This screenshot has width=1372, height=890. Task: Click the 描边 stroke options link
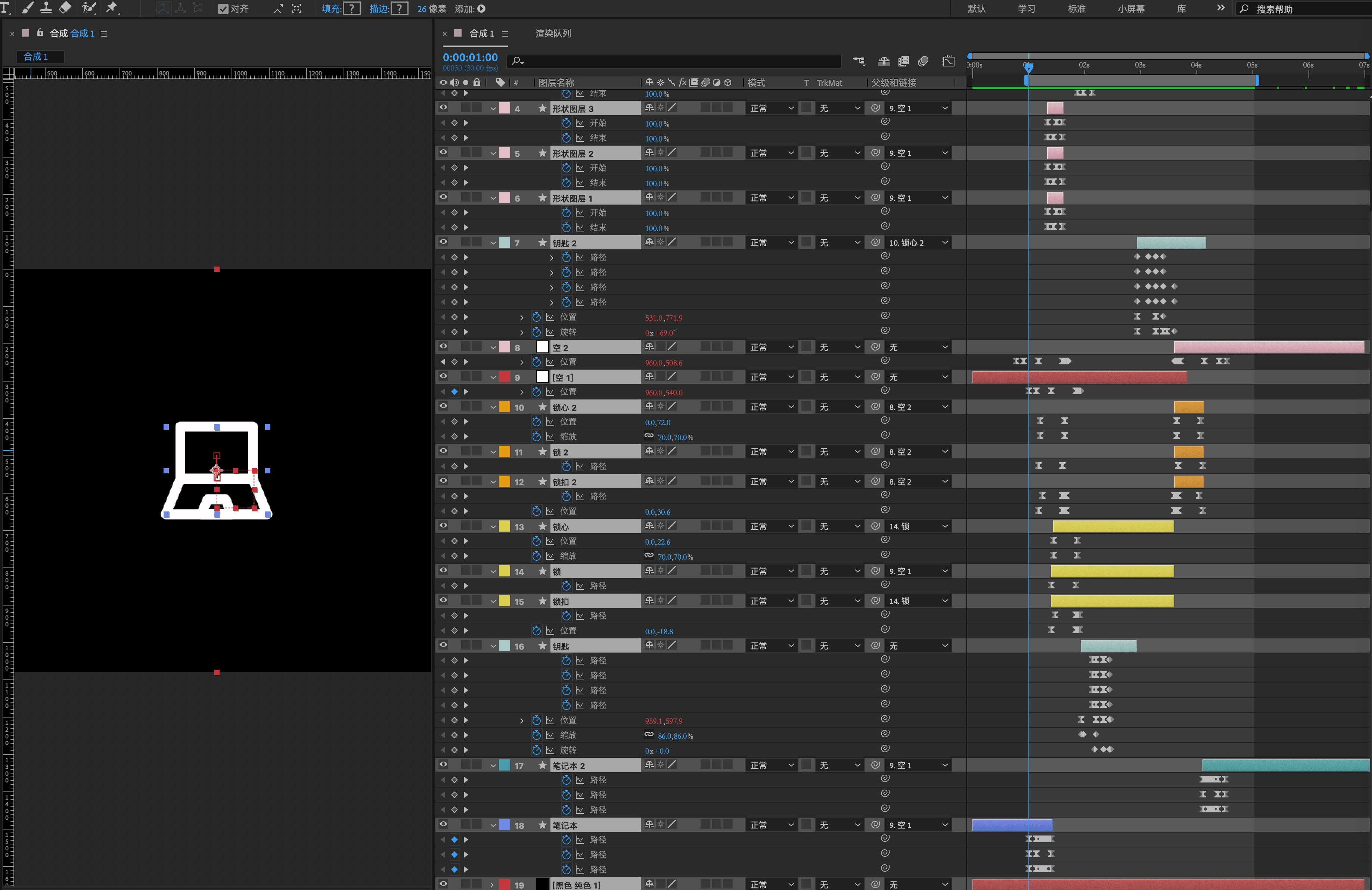pos(379,9)
